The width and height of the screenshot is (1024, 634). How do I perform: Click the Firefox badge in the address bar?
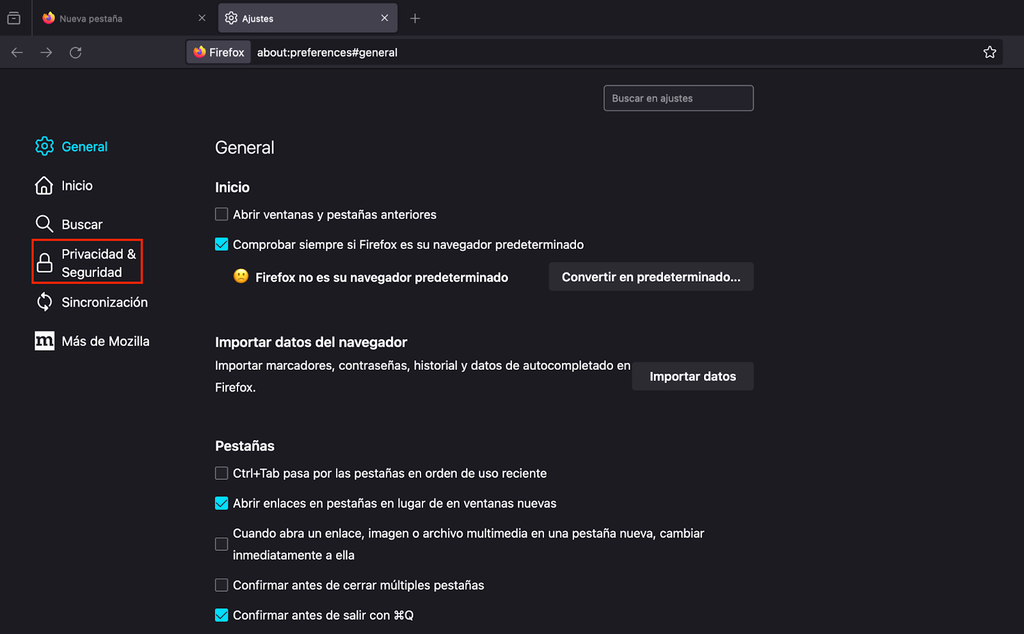[x=218, y=52]
